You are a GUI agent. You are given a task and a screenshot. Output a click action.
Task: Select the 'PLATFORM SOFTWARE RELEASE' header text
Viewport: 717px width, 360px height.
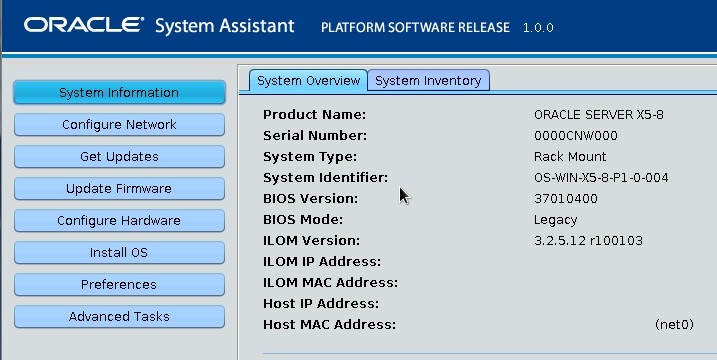(415, 27)
